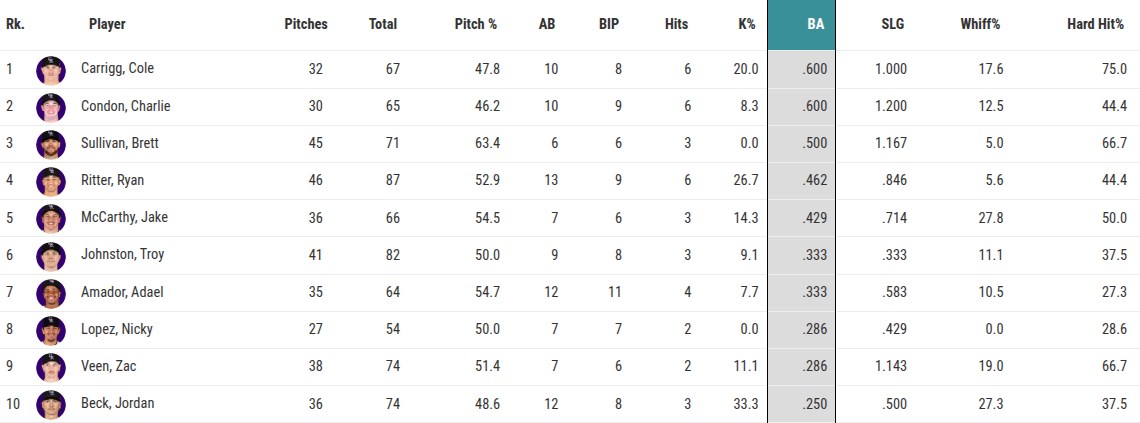This screenshot has width=1140, height=423.
Task: Sort by the Whiff% column header
Action: click(x=980, y=24)
